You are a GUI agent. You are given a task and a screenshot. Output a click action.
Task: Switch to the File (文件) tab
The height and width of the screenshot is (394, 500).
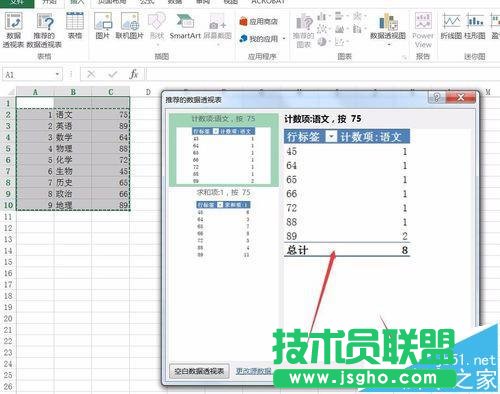(17, 3)
